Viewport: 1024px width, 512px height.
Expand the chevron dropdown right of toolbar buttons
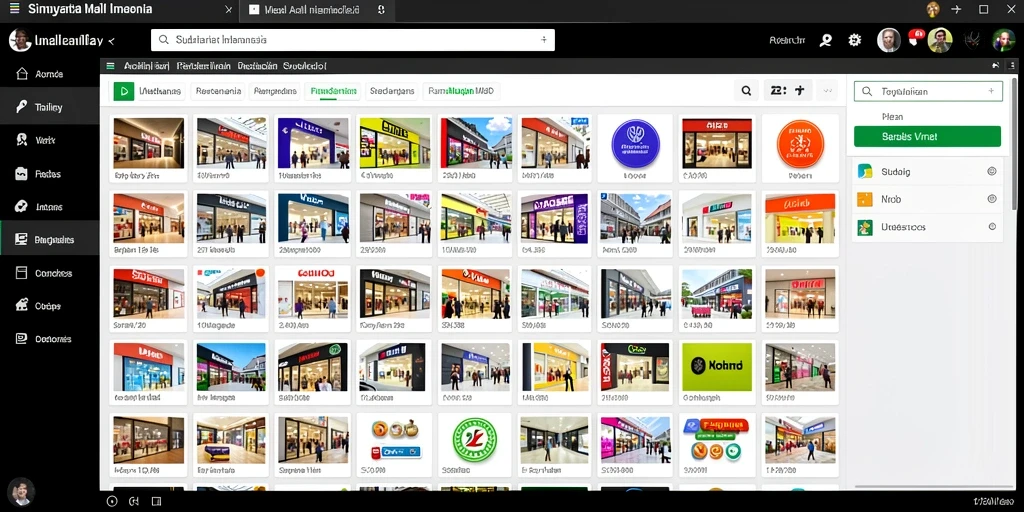click(x=827, y=91)
